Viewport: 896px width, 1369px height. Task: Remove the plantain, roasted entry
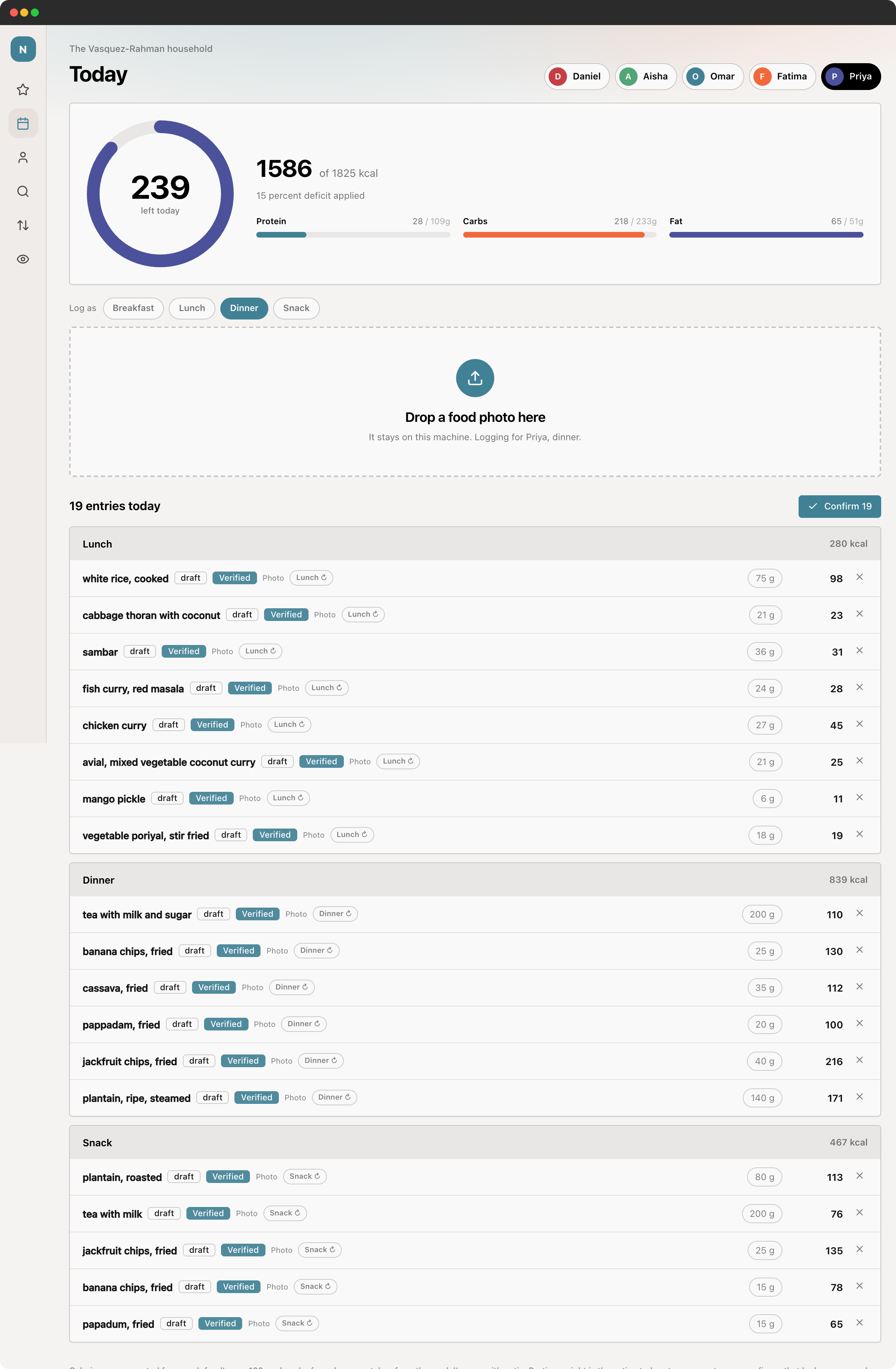[859, 1176]
